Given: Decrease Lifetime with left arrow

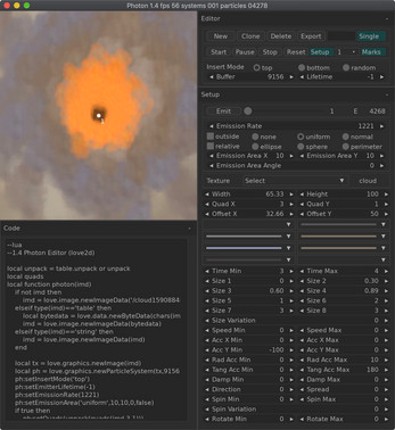Looking at the screenshot, I should click(x=302, y=77).
